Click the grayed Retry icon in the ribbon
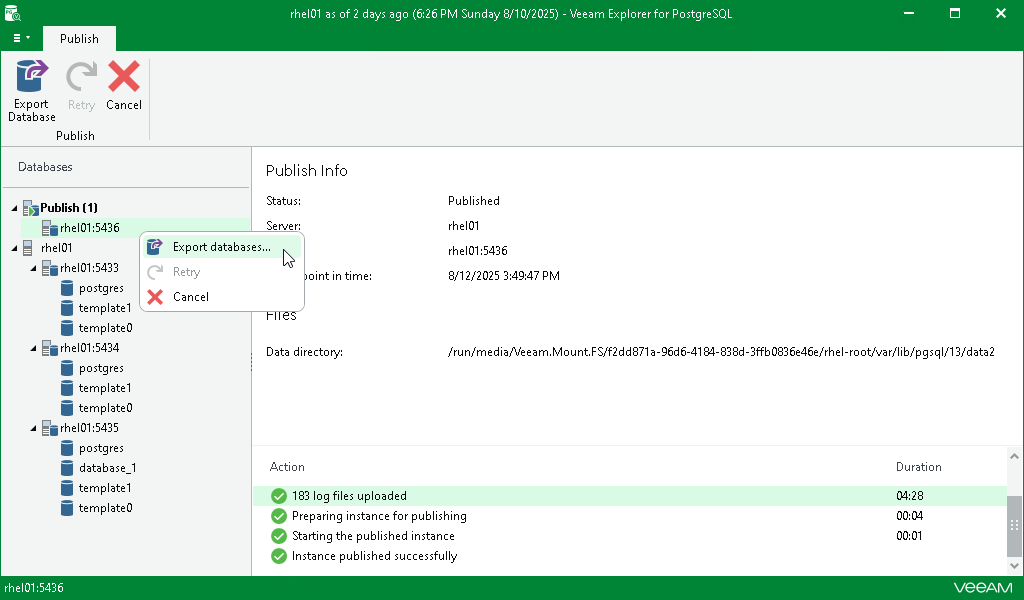 (x=80, y=76)
